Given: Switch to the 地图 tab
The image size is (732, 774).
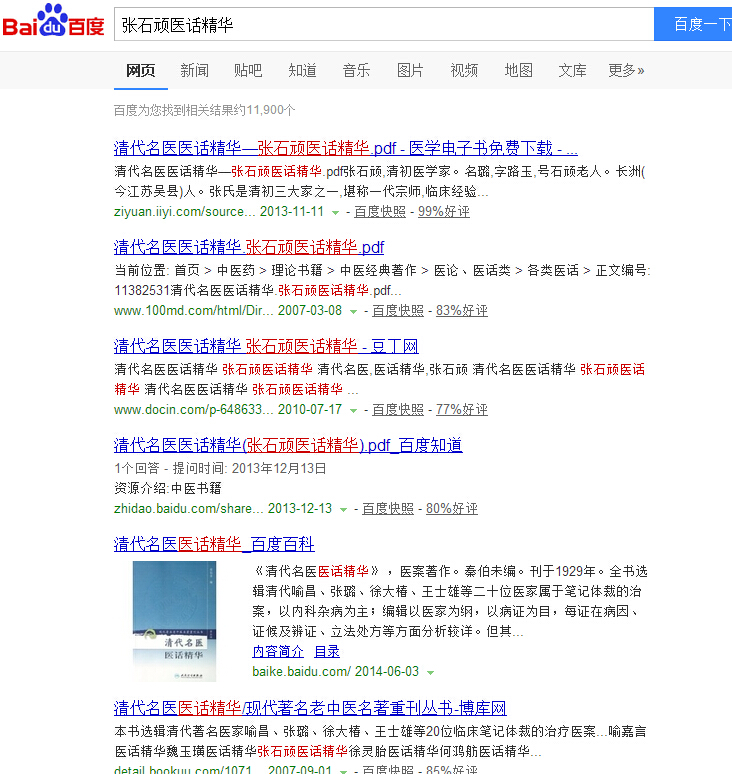Looking at the screenshot, I should click(518, 71).
